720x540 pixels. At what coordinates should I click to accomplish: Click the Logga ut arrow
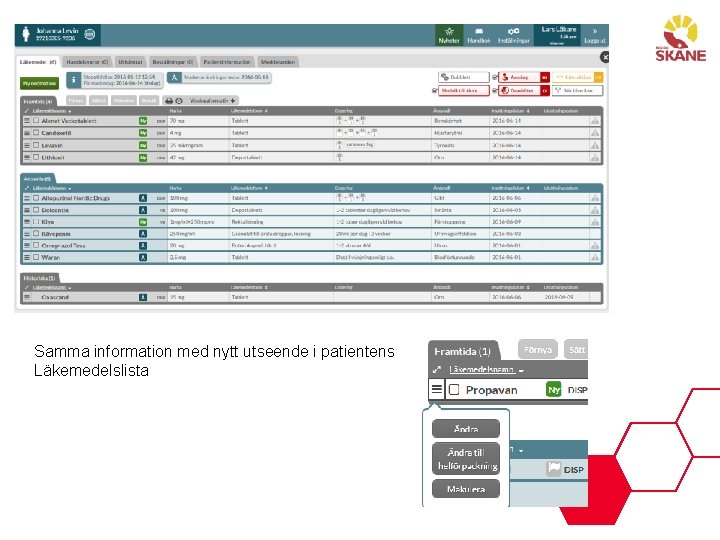[x=595, y=35]
